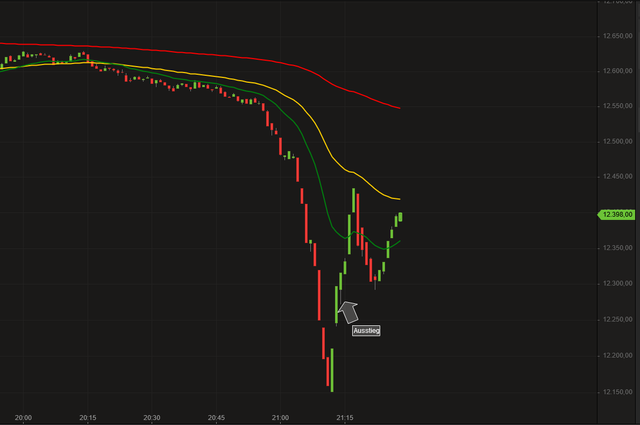This screenshot has width=640, height=425.
Task: Click the 12.600,00 price axis label
Action: [x=618, y=71]
